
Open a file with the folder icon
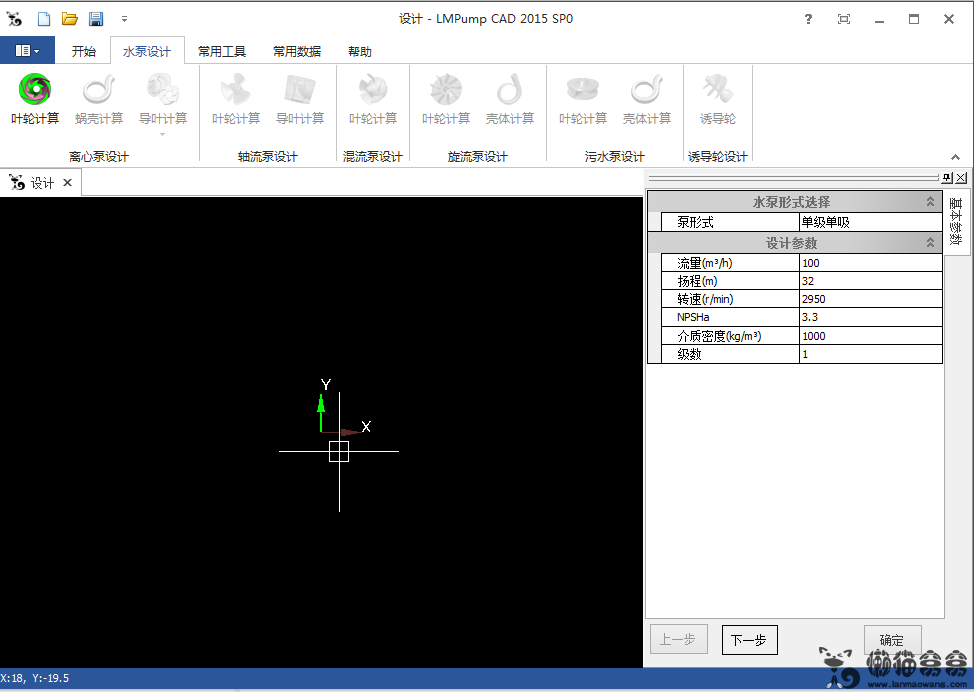(70, 19)
